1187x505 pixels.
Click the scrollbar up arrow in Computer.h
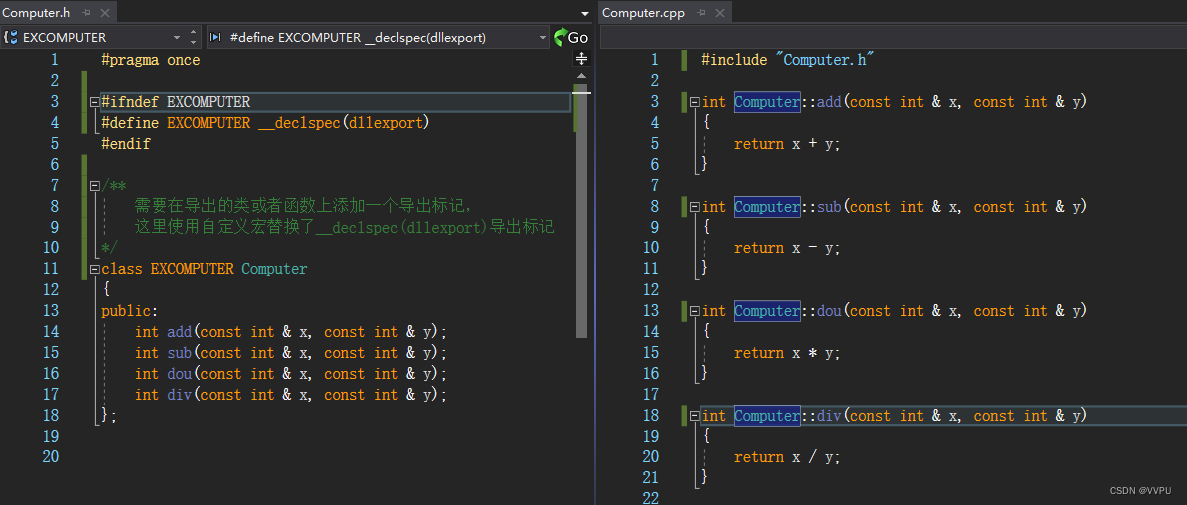(x=581, y=76)
